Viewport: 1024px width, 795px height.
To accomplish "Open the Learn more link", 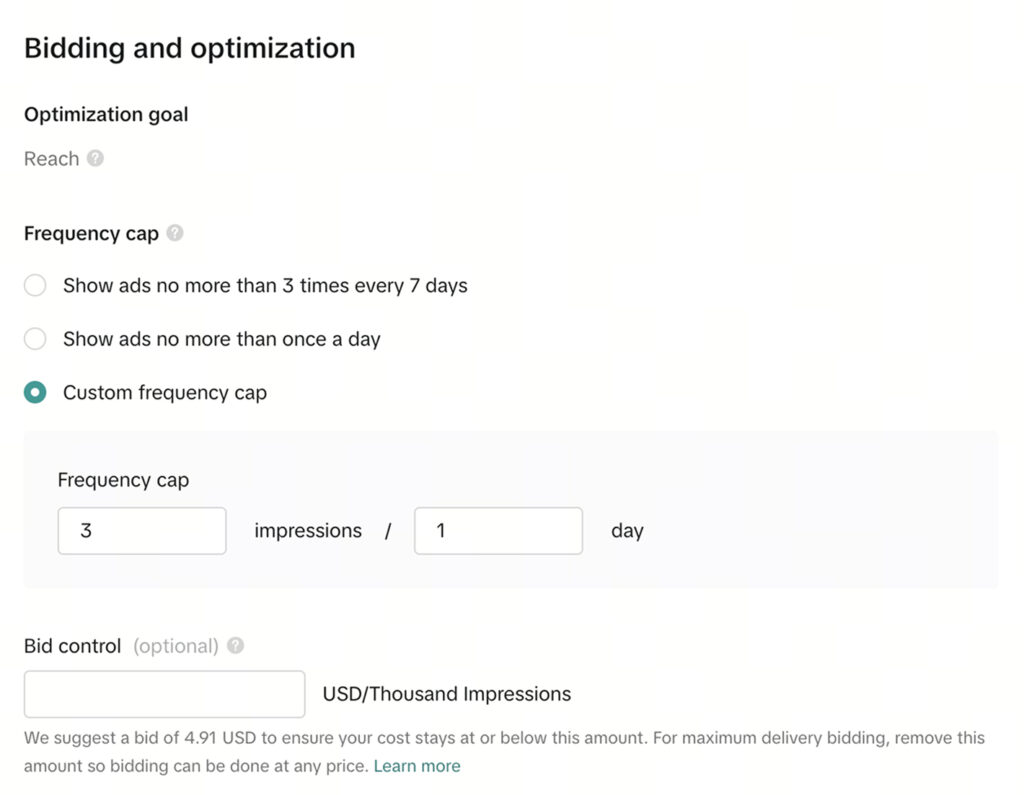I will (x=417, y=767).
